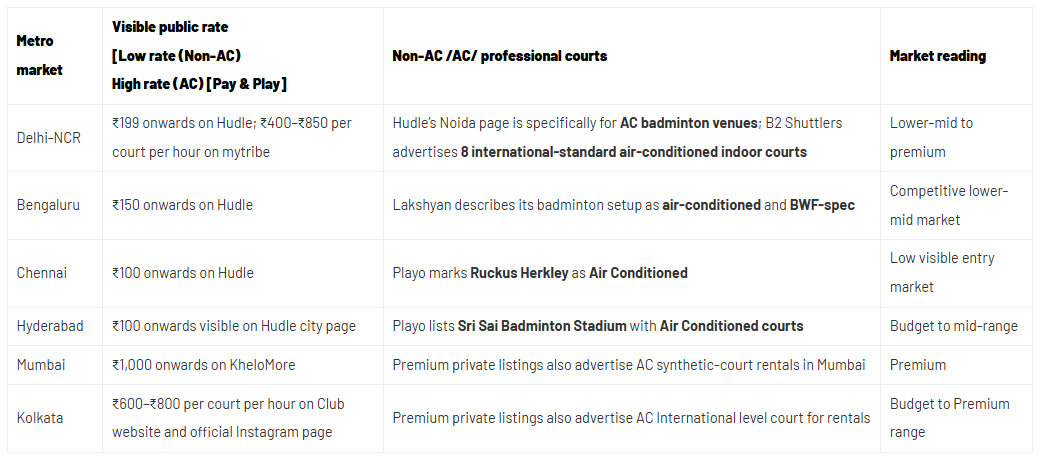Screen dimensions: 1046x461
Task: Click "8 international-standard air-conditioned indoor courts" text
Action: tap(633, 152)
